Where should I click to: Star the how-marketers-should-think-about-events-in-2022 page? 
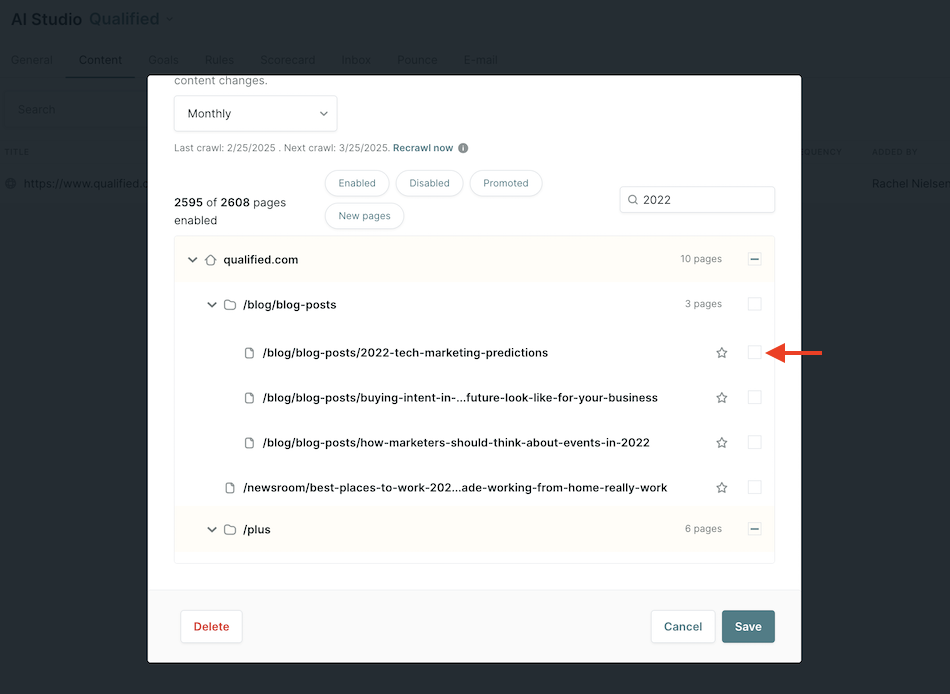tap(721, 442)
